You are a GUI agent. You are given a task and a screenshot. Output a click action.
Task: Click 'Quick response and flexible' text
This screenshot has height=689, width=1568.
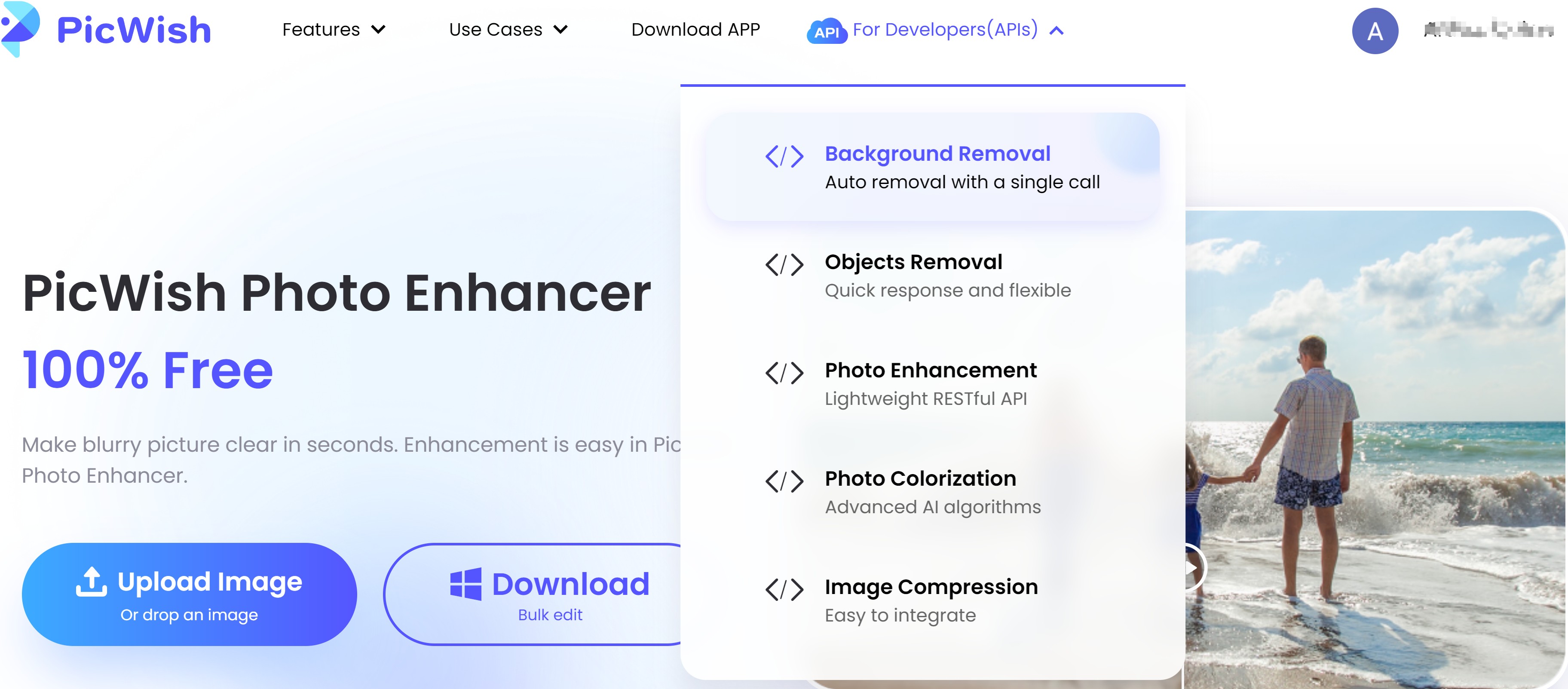(x=948, y=290)
